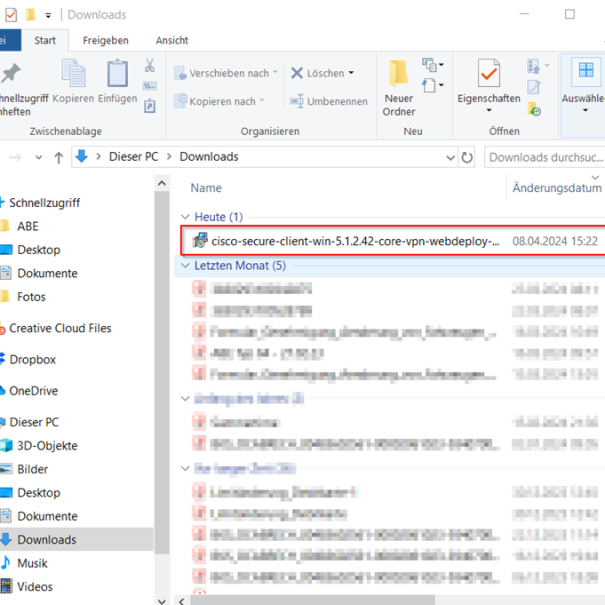
Task: Click the scissors cut icon
Action: pyautogui.click(x=149, y=65)
